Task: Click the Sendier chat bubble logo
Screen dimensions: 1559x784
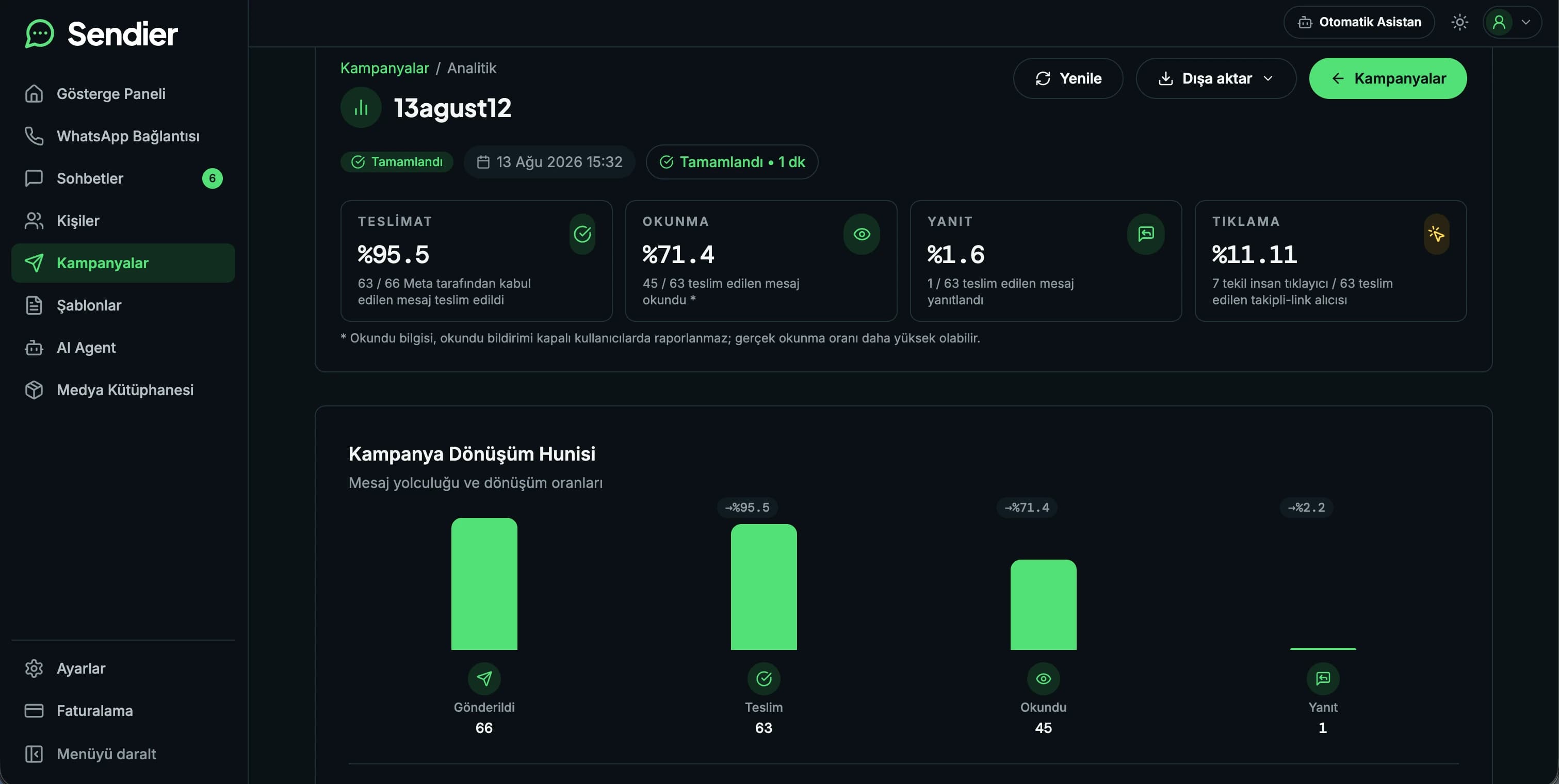Action: 40,34
